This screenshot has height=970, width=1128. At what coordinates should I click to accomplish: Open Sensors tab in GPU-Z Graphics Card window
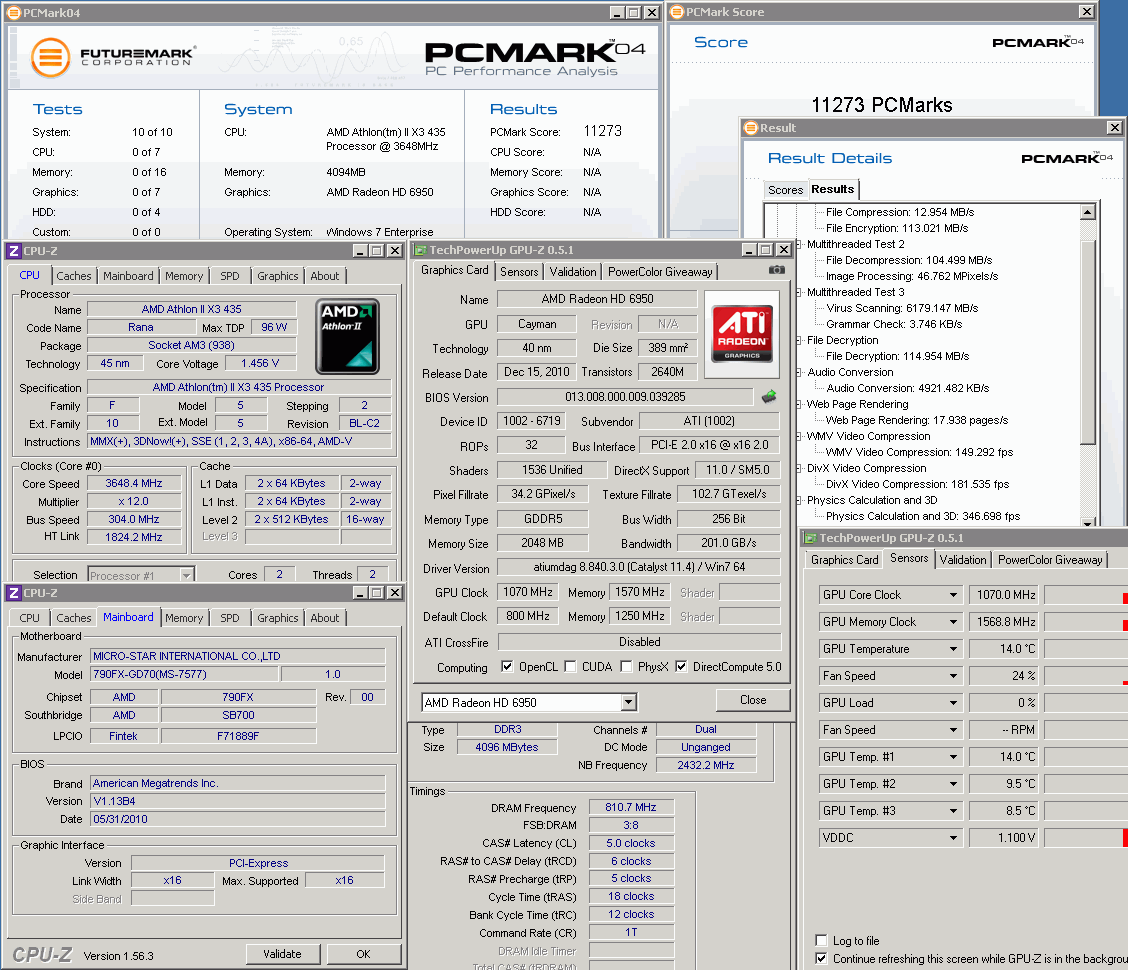[519, 271]
